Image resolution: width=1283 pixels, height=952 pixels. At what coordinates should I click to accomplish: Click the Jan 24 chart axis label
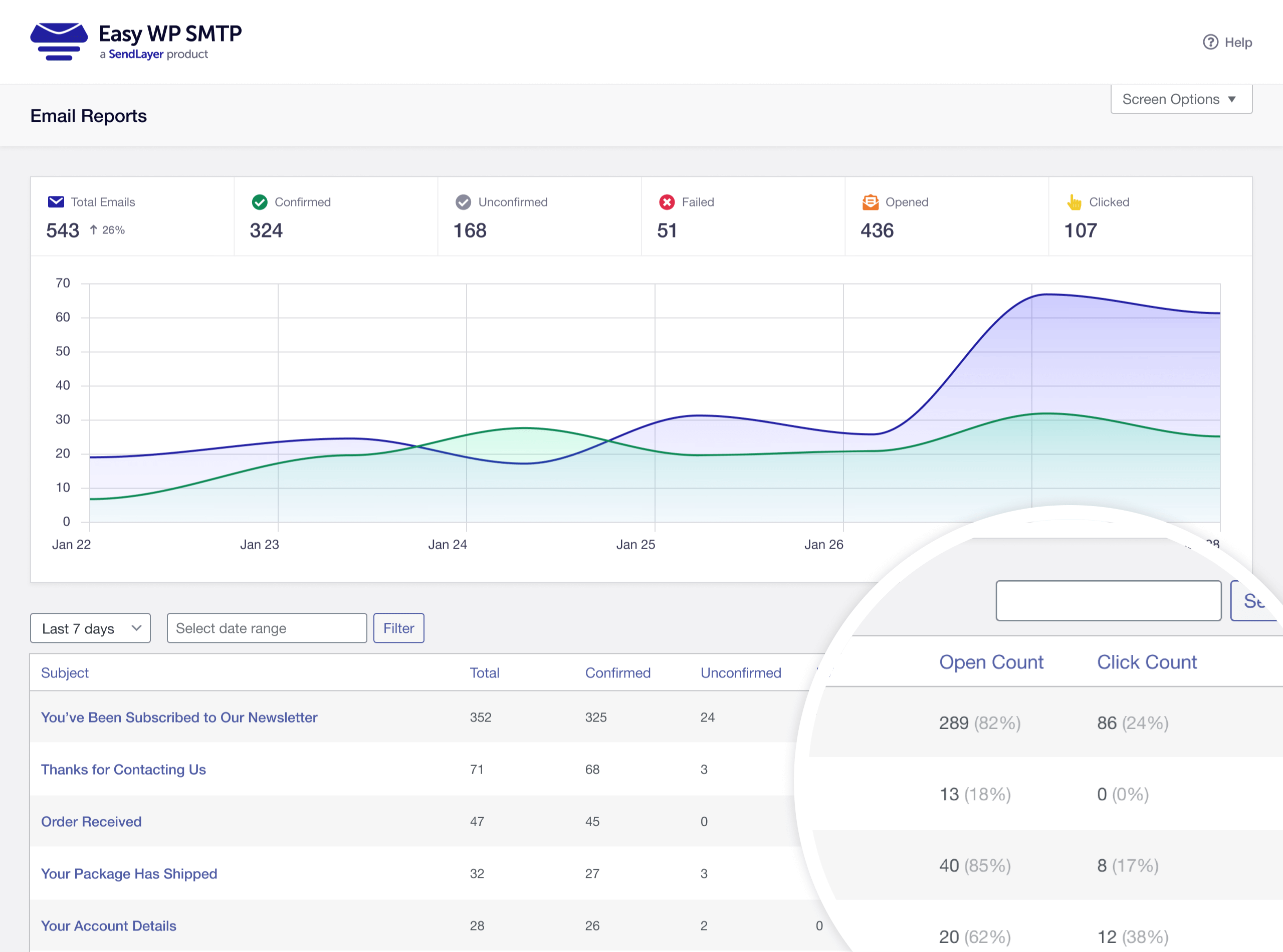click(x=447, y=545)
